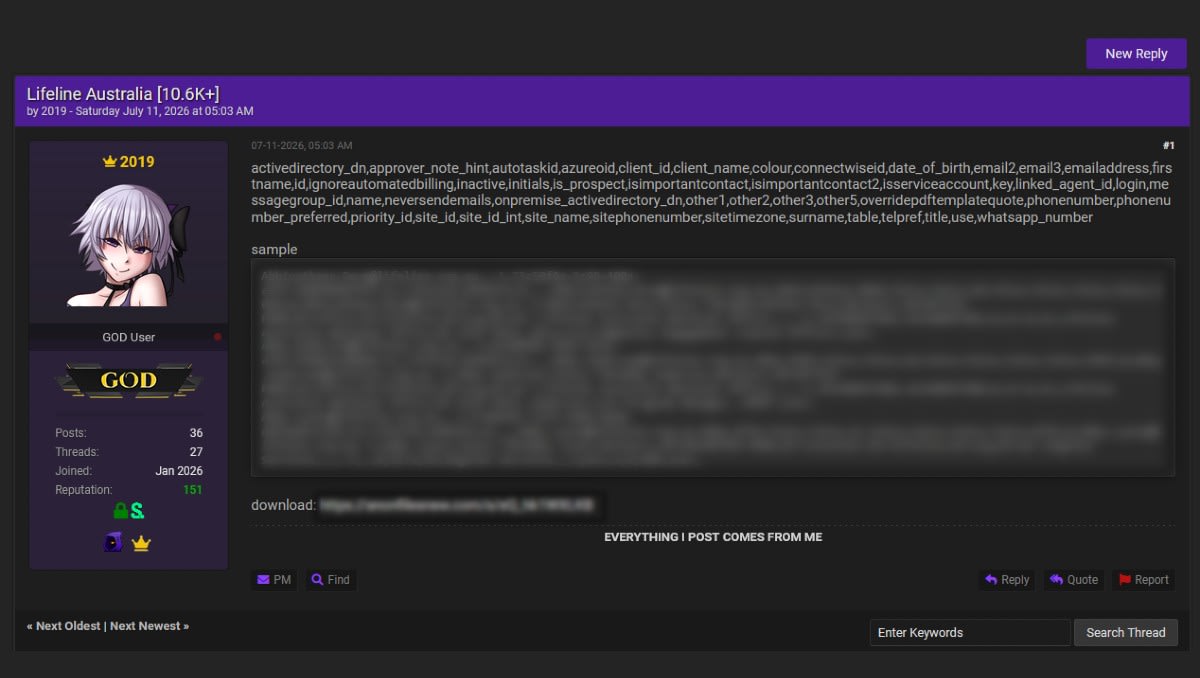Click the Search Thread button
Image resolution: width=1200 pixels, height=678 pixels.
(1126, 632)
